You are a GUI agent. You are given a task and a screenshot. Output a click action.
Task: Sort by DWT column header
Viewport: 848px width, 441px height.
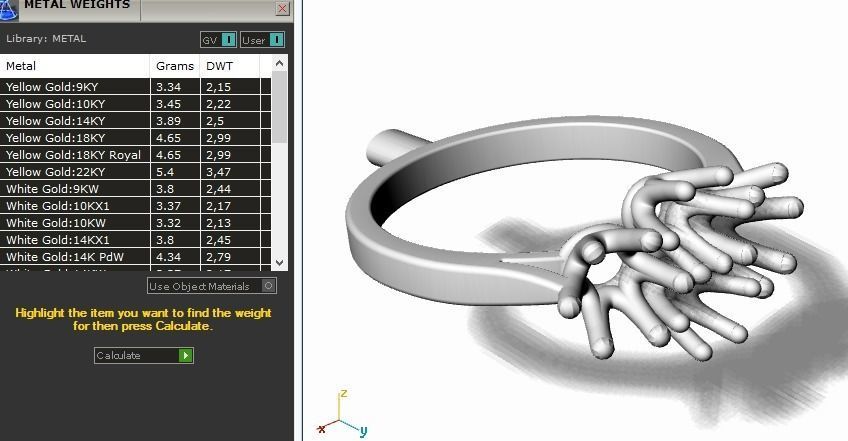230,66
